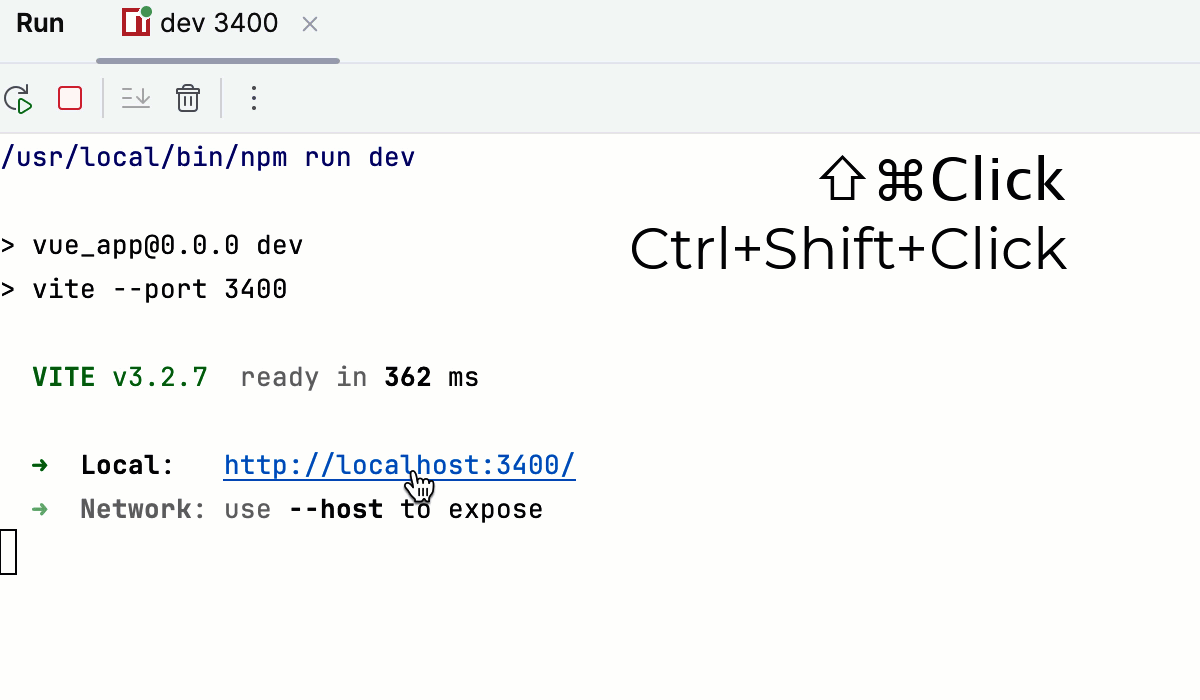
Task: Click the Run tool window label
Action: pyautogui.click(x=38, y=22)
